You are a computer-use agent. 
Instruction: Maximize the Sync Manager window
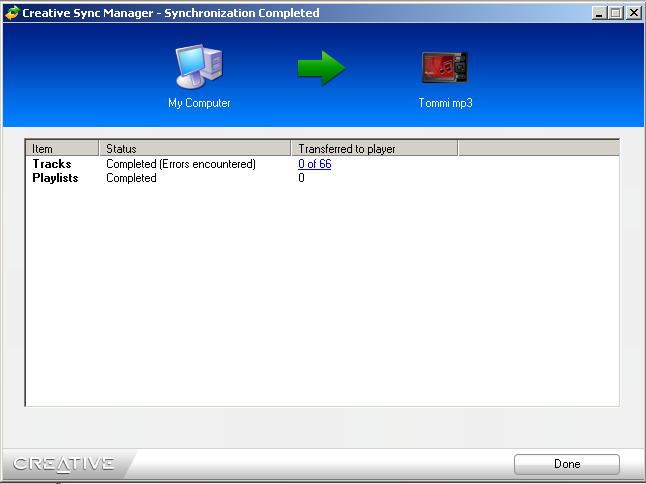[616, 13]
